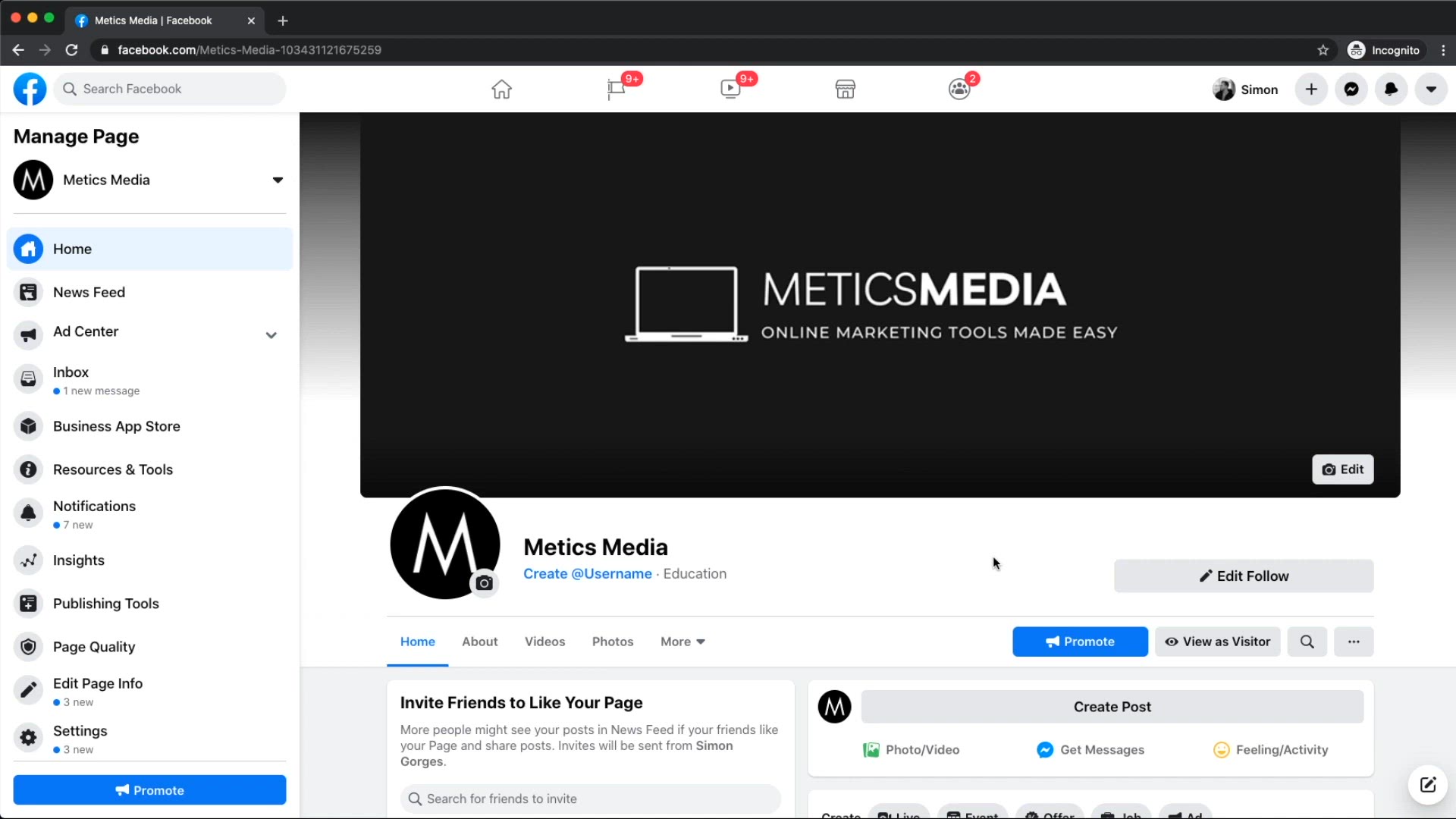Open the notifications bell in top bar
Viewport: 1456px width, 819px height.
(x=1392, y=89)
